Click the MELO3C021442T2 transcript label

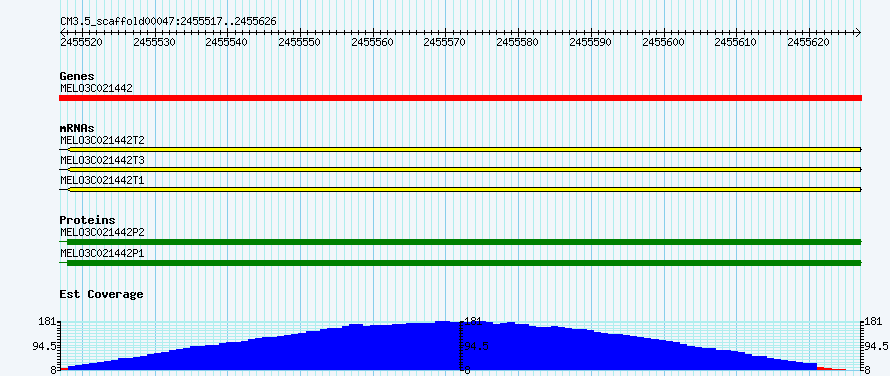pos(103,140)
